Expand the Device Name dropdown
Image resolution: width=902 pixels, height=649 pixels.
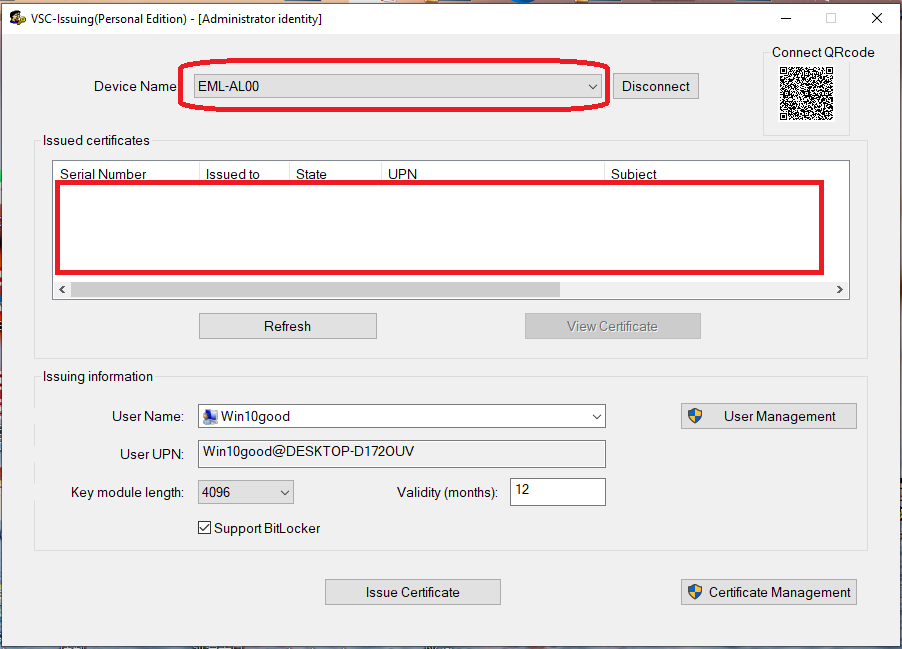(592, 87)
